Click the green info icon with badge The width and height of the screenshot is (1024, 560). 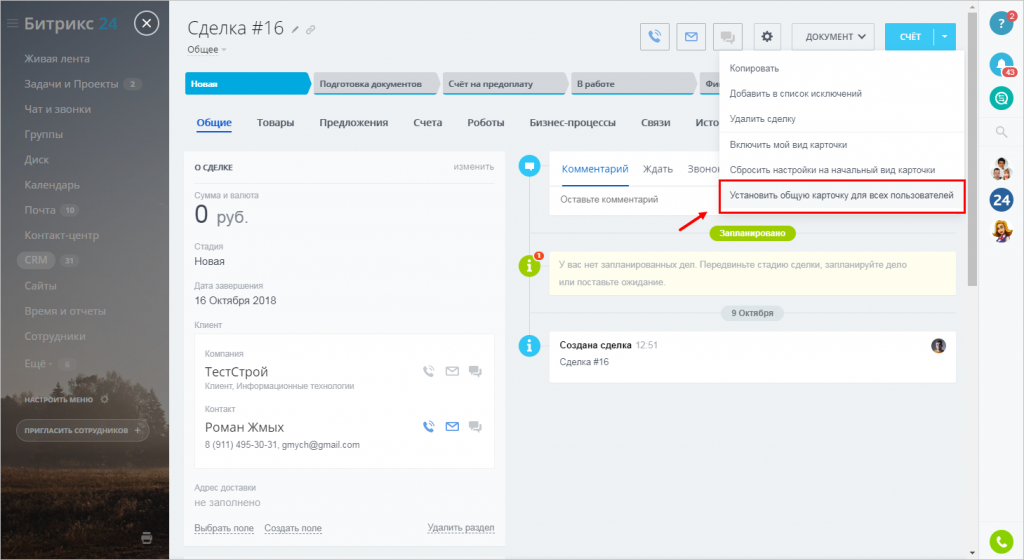[x=530, y=265]
